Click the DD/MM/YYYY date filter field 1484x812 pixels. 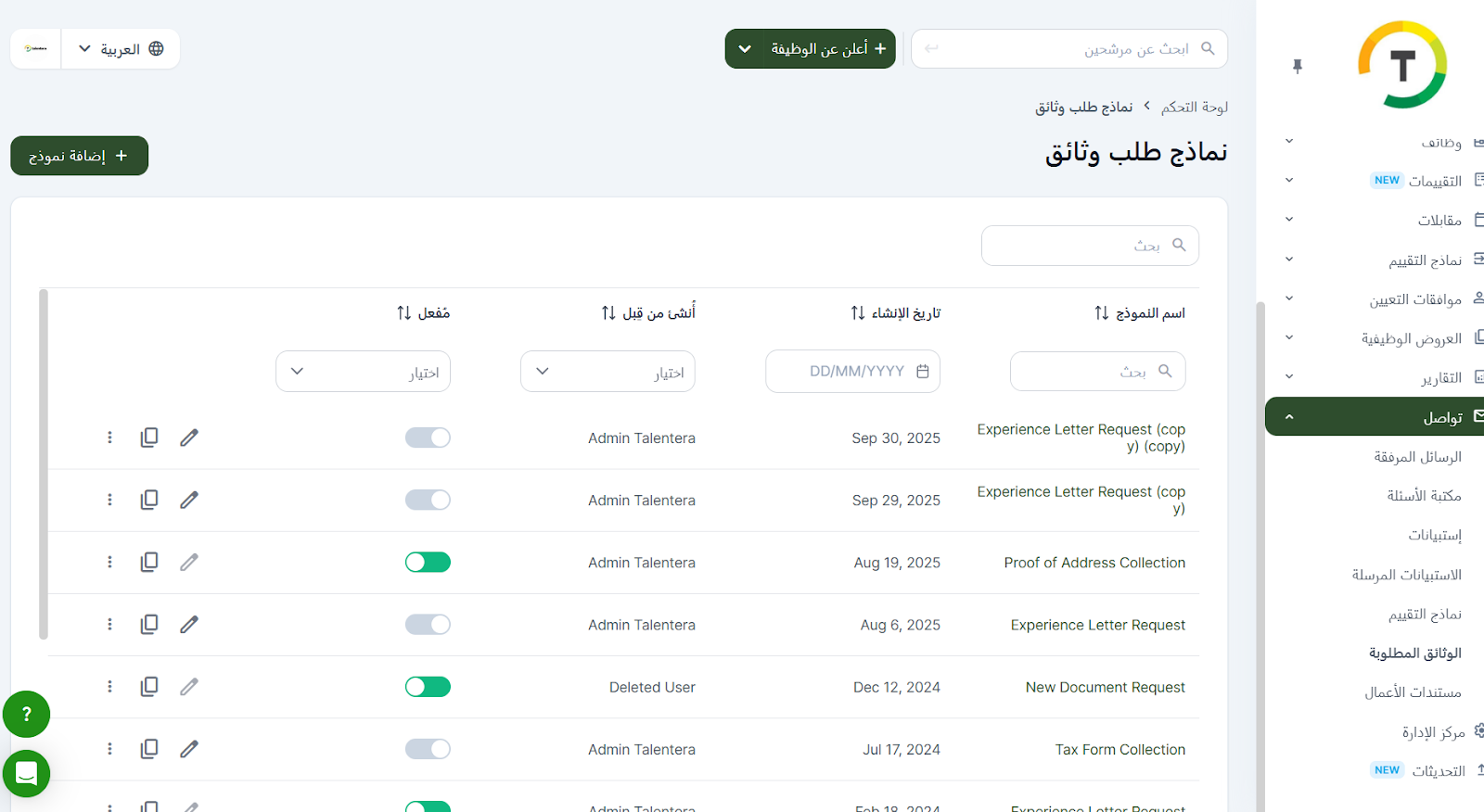click(x=853, y=372)
